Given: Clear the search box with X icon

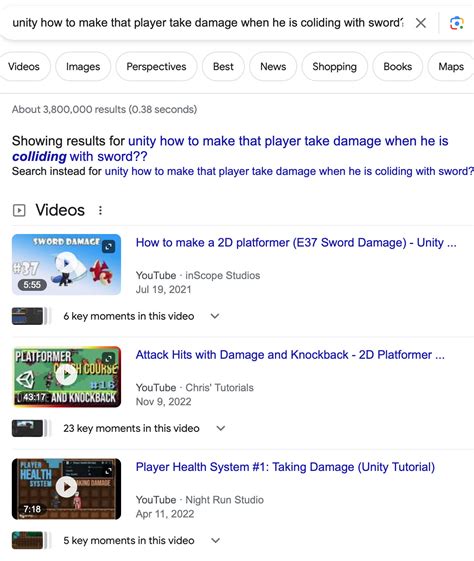Looking at the screenshot, I should coord(421,23).
